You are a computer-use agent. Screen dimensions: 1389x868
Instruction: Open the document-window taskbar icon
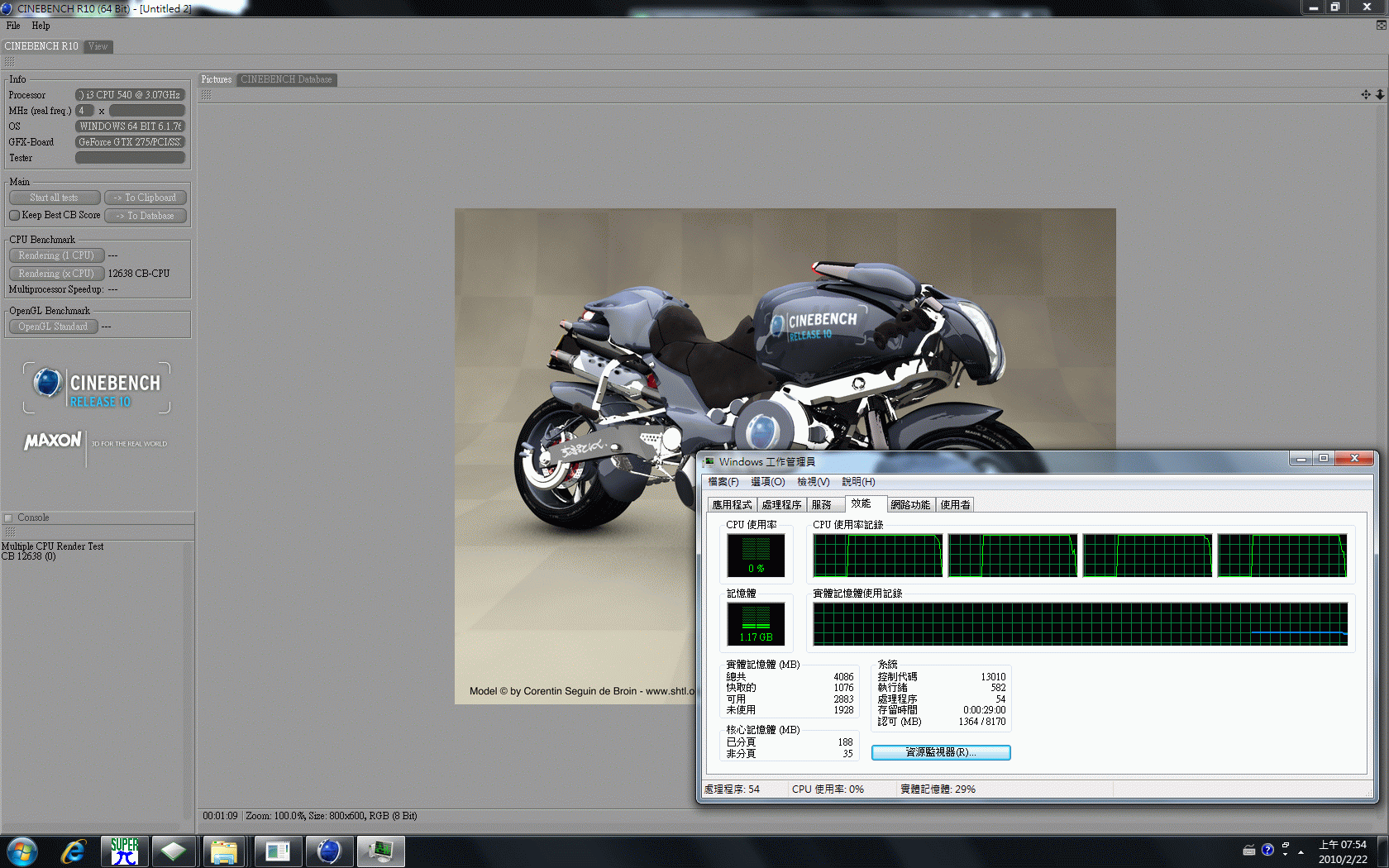277,851
